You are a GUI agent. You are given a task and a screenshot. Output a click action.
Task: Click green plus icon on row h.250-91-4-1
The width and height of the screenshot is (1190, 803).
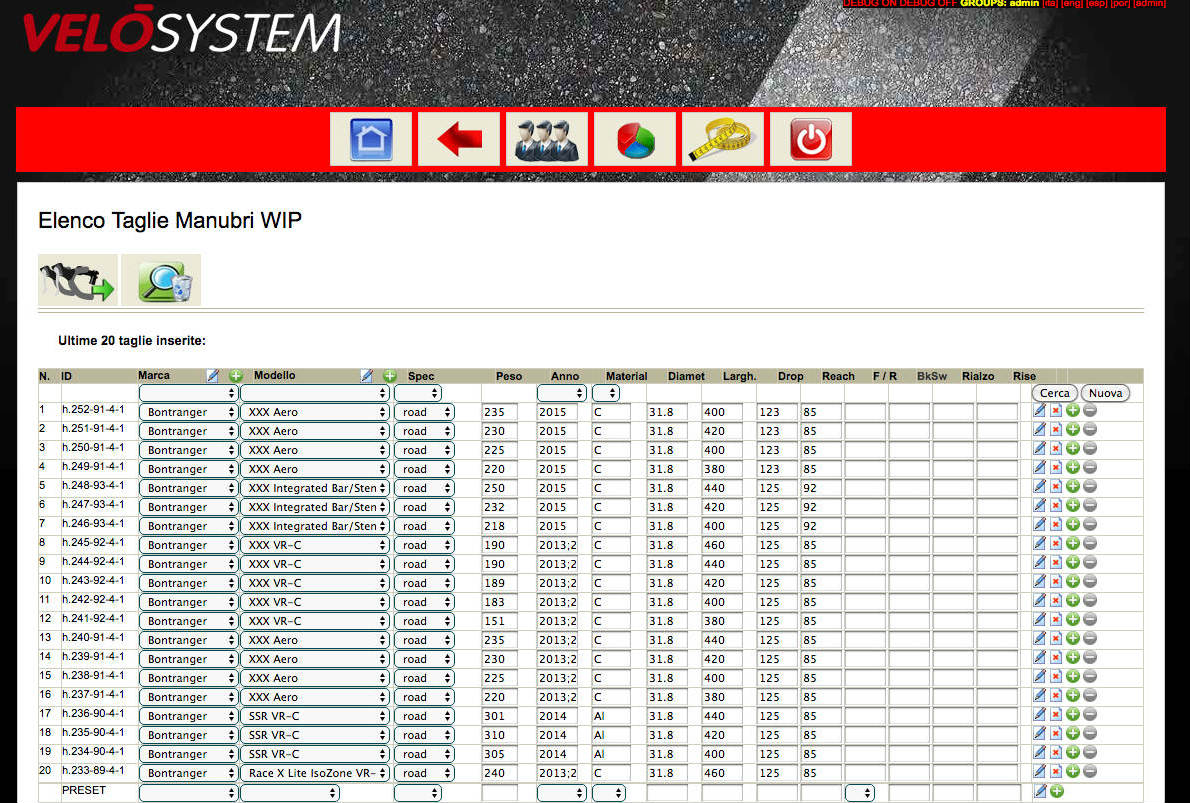(x=1073, y=449)
